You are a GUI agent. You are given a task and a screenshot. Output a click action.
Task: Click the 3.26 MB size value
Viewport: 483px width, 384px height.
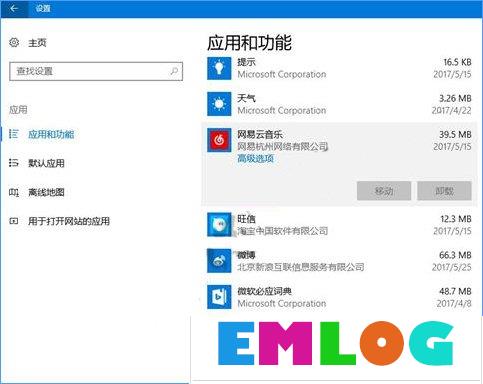coord(455,98)
